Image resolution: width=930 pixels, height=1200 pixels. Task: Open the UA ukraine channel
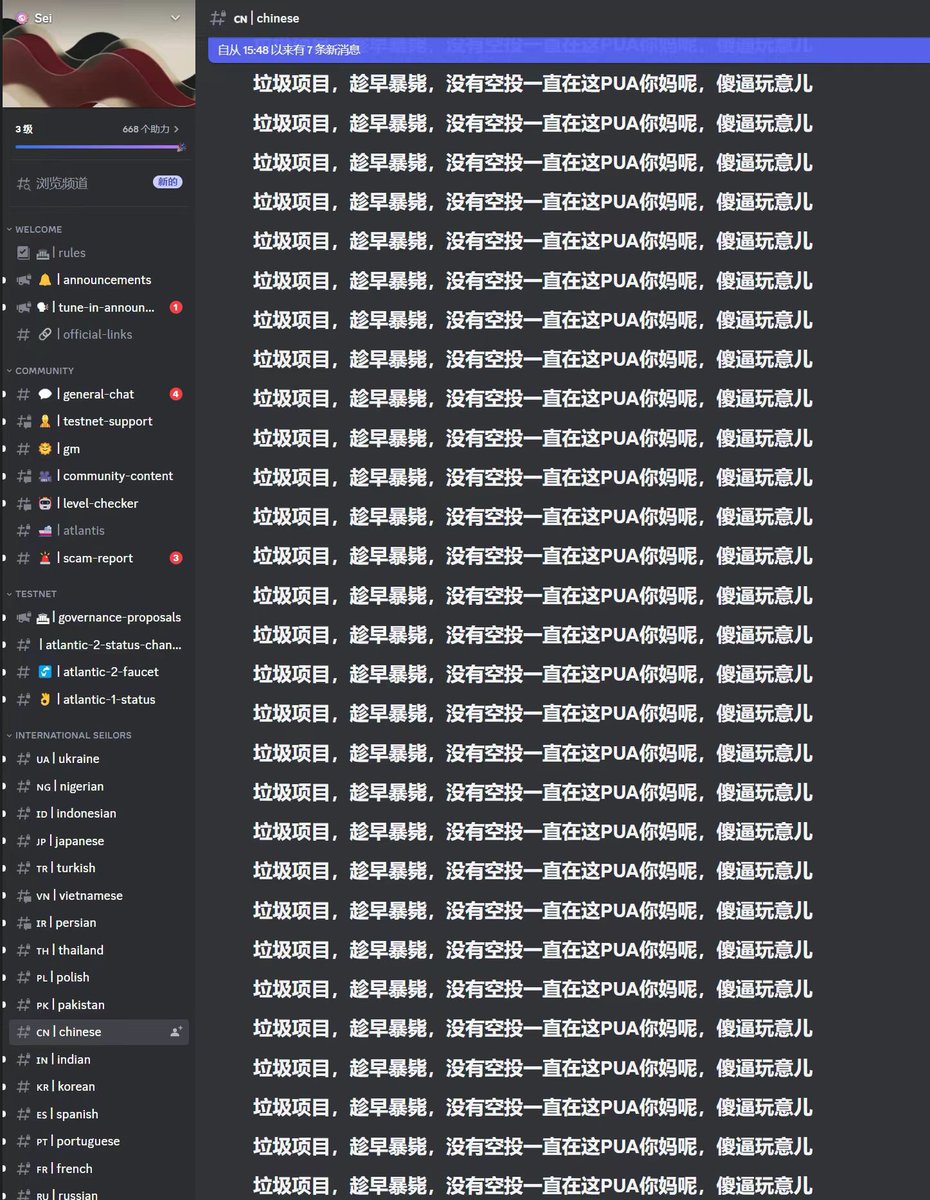coord(98,759)
